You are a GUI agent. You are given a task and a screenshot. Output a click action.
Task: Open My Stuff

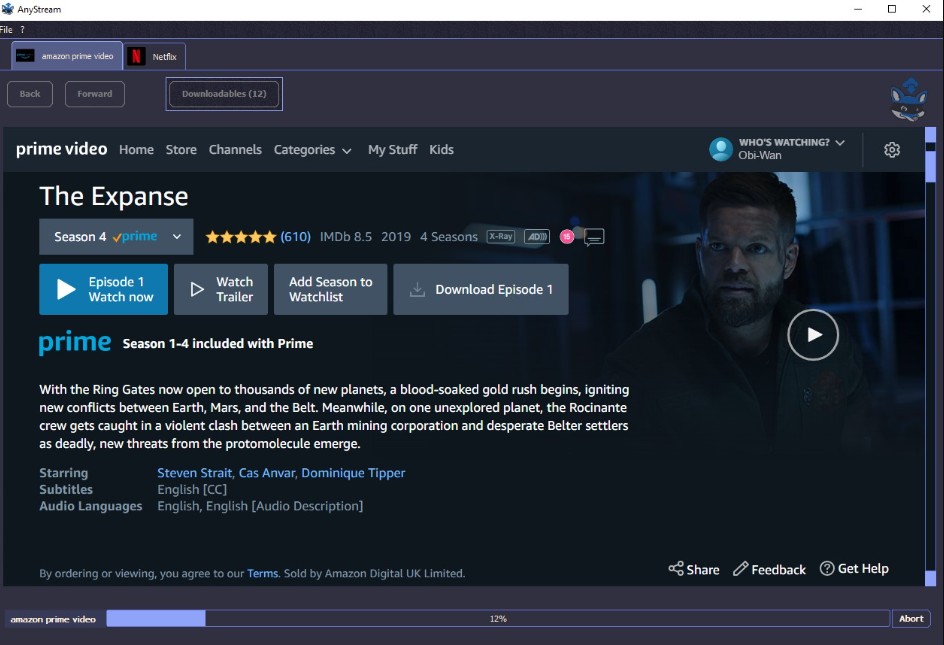[393, 150]
